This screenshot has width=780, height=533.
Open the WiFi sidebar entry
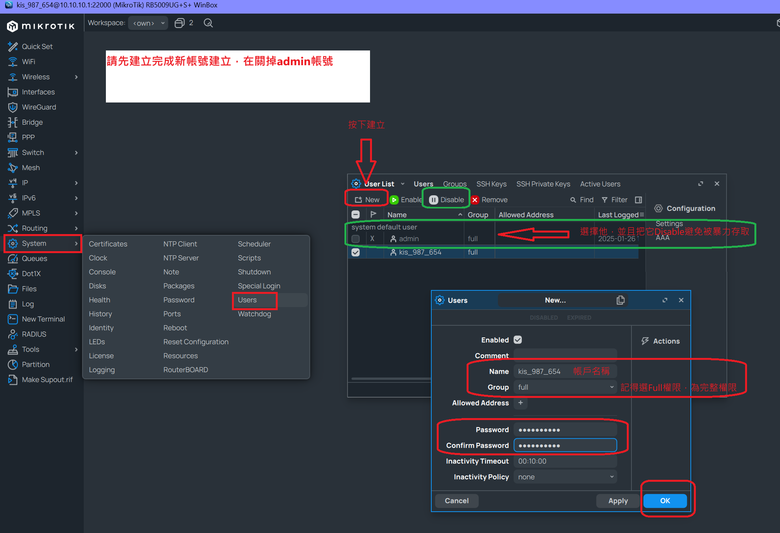pos(21,62)
